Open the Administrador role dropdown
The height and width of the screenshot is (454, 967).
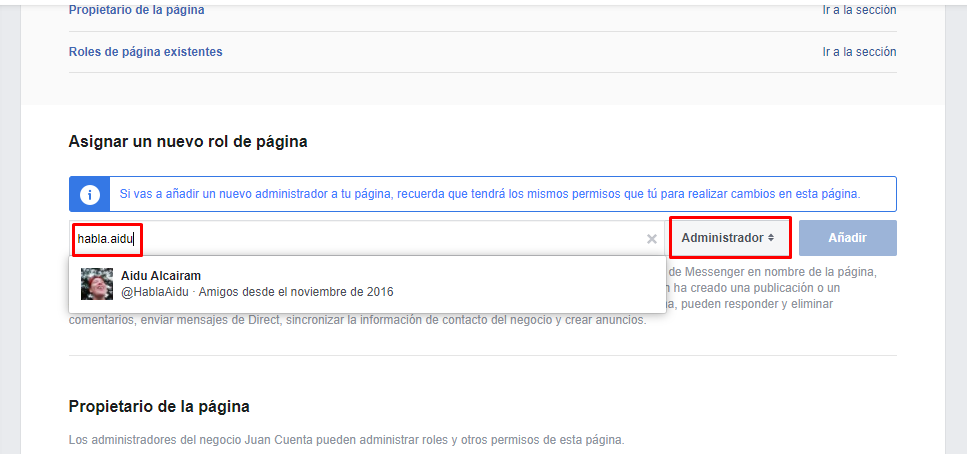[x=729, y=238]
